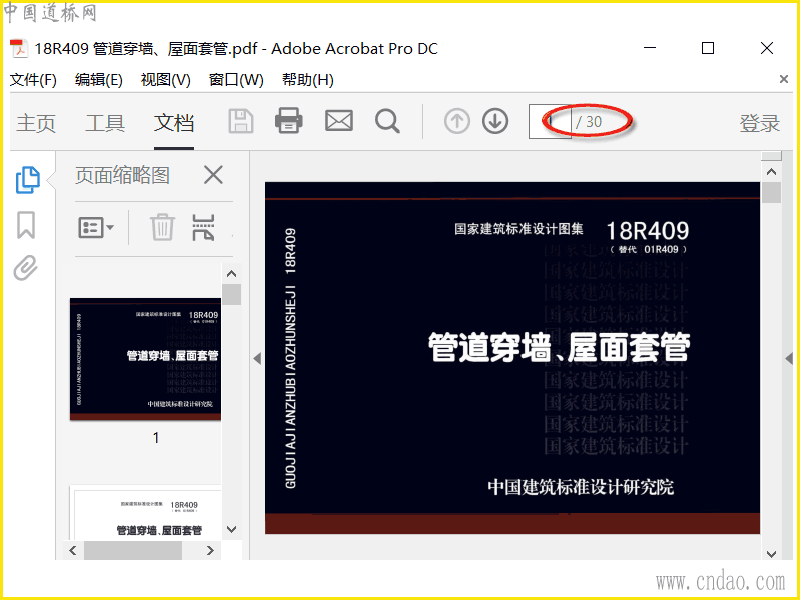
Task: Click document scroll up arrow
Action: pyautogui.click(x=771, y=172)
